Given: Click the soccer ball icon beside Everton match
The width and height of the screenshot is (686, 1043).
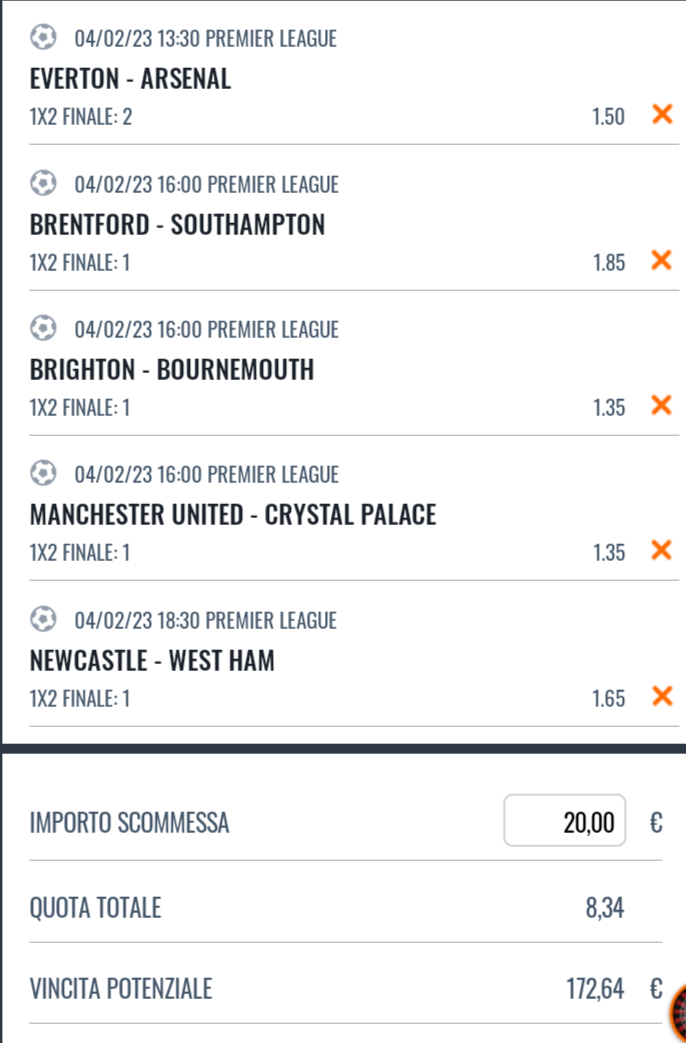Looking at the screenshot, I should 43,38.
